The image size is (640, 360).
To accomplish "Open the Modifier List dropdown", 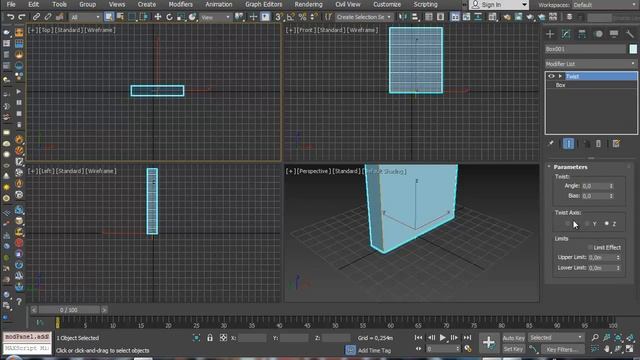I will [x=591, y=64].
